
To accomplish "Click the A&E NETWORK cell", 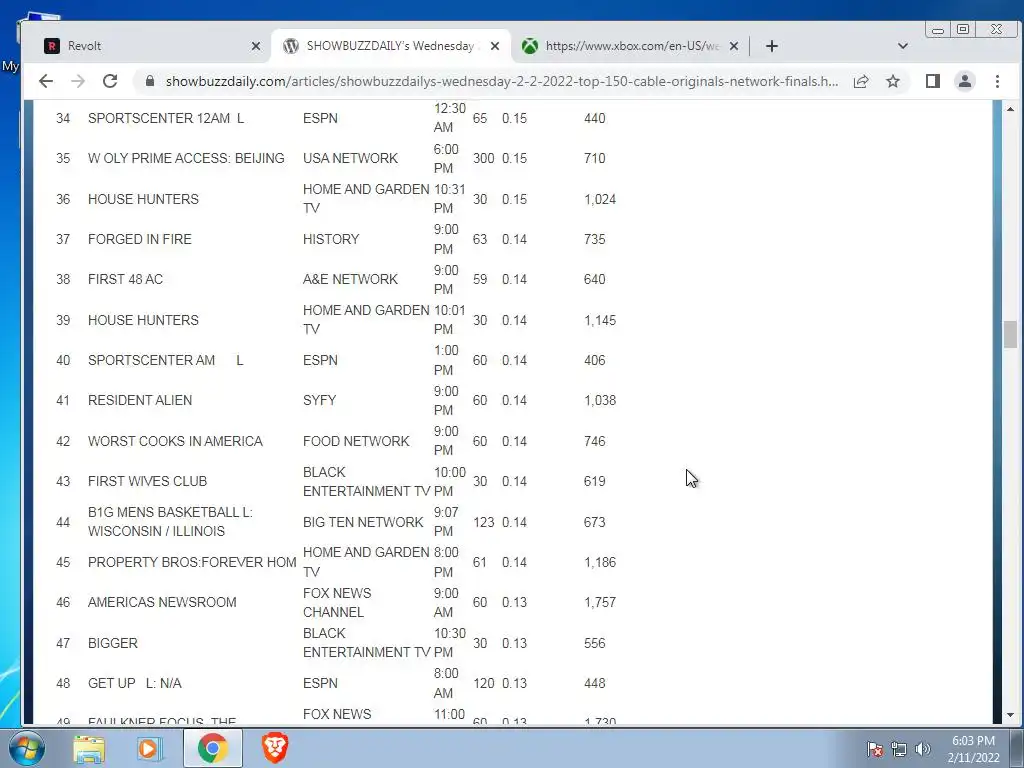I will [x=350, y=279].
